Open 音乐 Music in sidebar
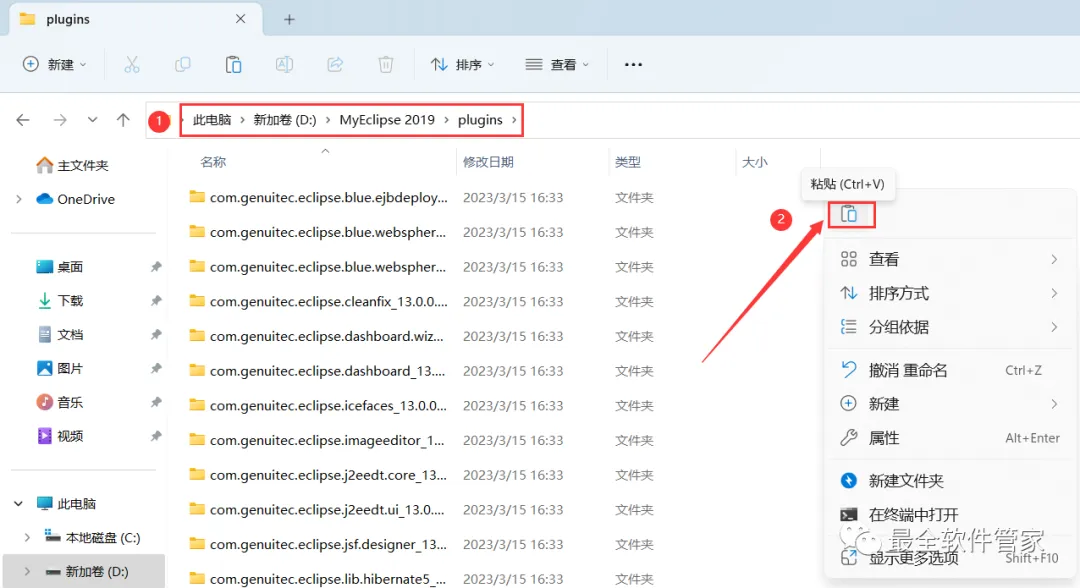The image size is (1080, 588). (60, 402)
